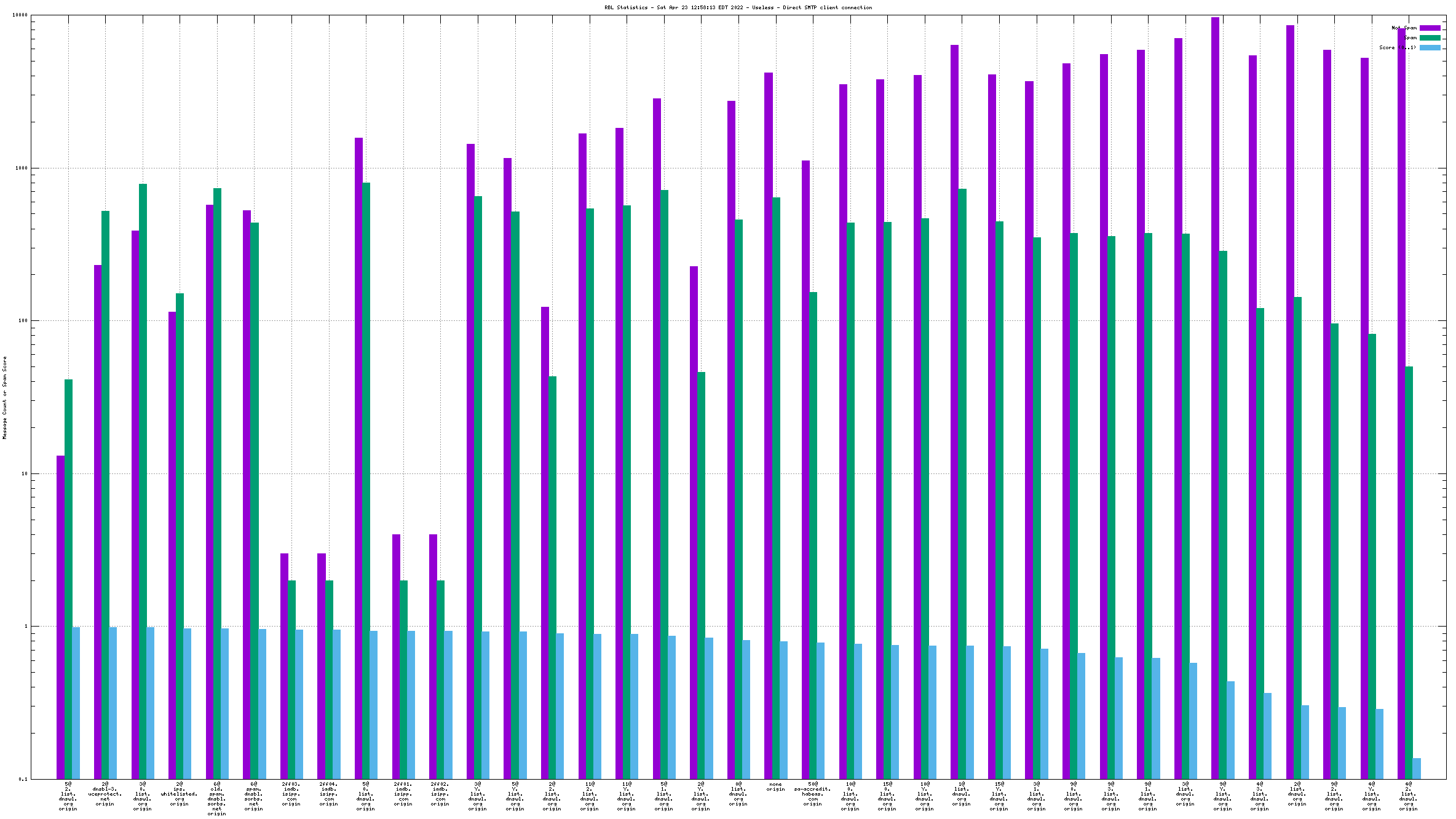Click the sa-accredit.habeas.com origin axis label
This screenshot has width=1456, height=819.
(813, 794)
